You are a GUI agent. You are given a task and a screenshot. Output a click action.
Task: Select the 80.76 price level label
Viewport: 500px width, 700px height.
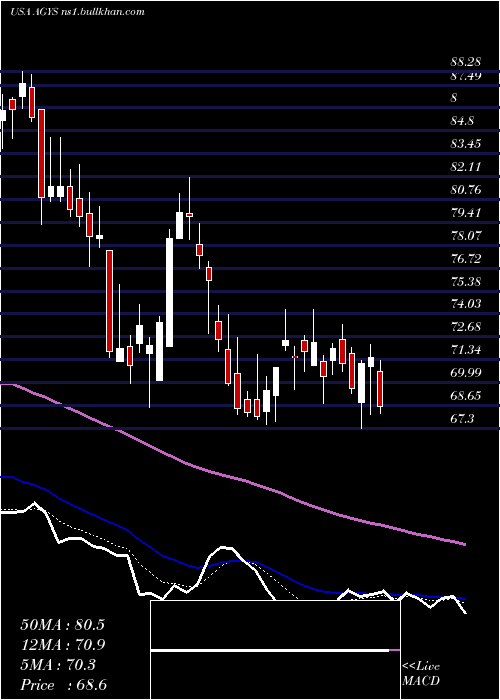466,190
